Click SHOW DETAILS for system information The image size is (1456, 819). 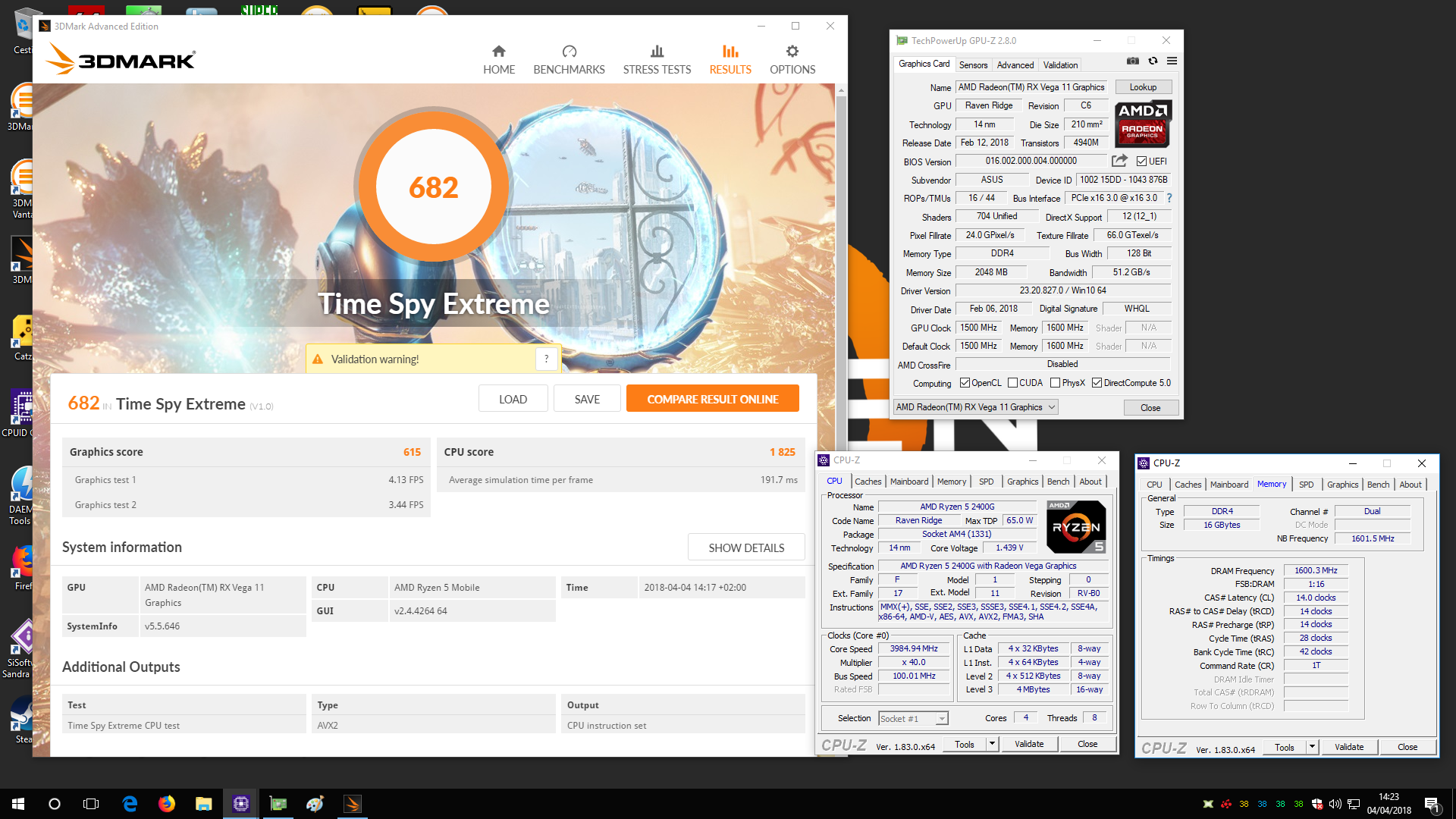[x=746, y=548]
